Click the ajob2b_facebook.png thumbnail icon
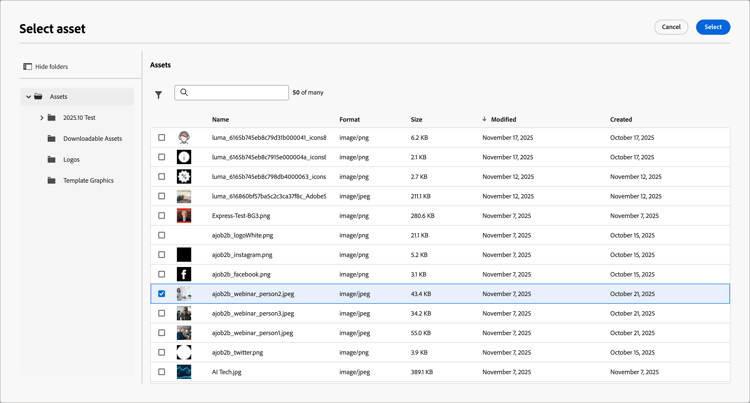This screenshot has height=403, width=750. [x=184, y=274]
